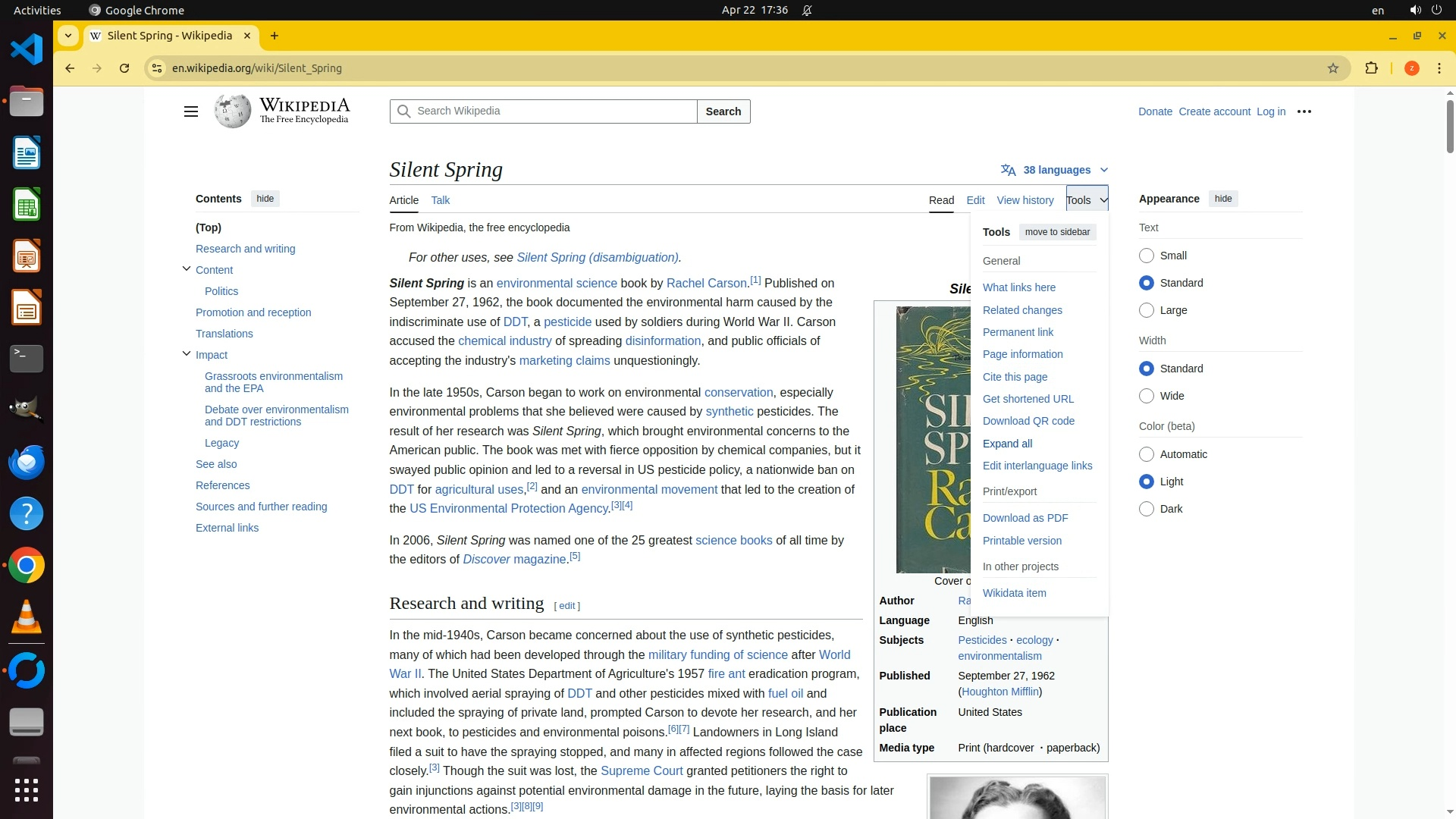Select Small text size option
The height and width of the screenshot is (819, 1456).
pyautogui.click(x=1147, y=256)
